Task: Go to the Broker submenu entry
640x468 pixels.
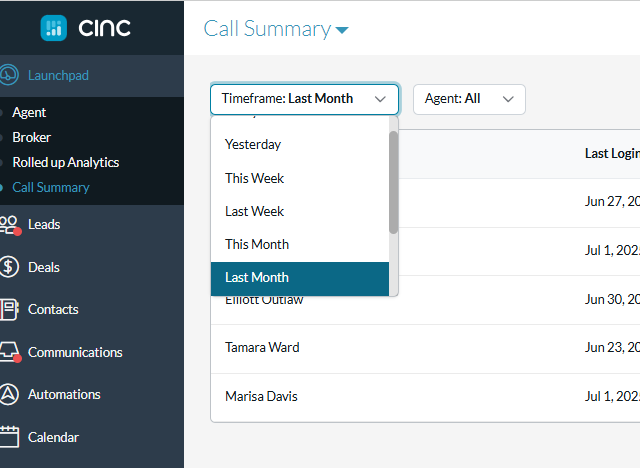Action: (x=31, y=137)
